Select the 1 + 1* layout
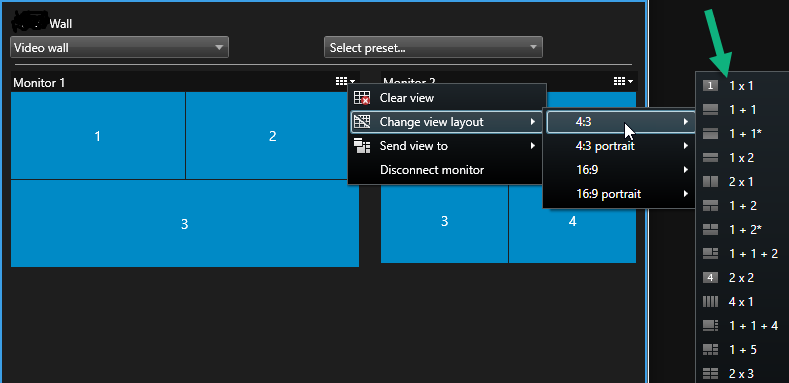Viewport: 789px width, 383px height. pos(743,134)
